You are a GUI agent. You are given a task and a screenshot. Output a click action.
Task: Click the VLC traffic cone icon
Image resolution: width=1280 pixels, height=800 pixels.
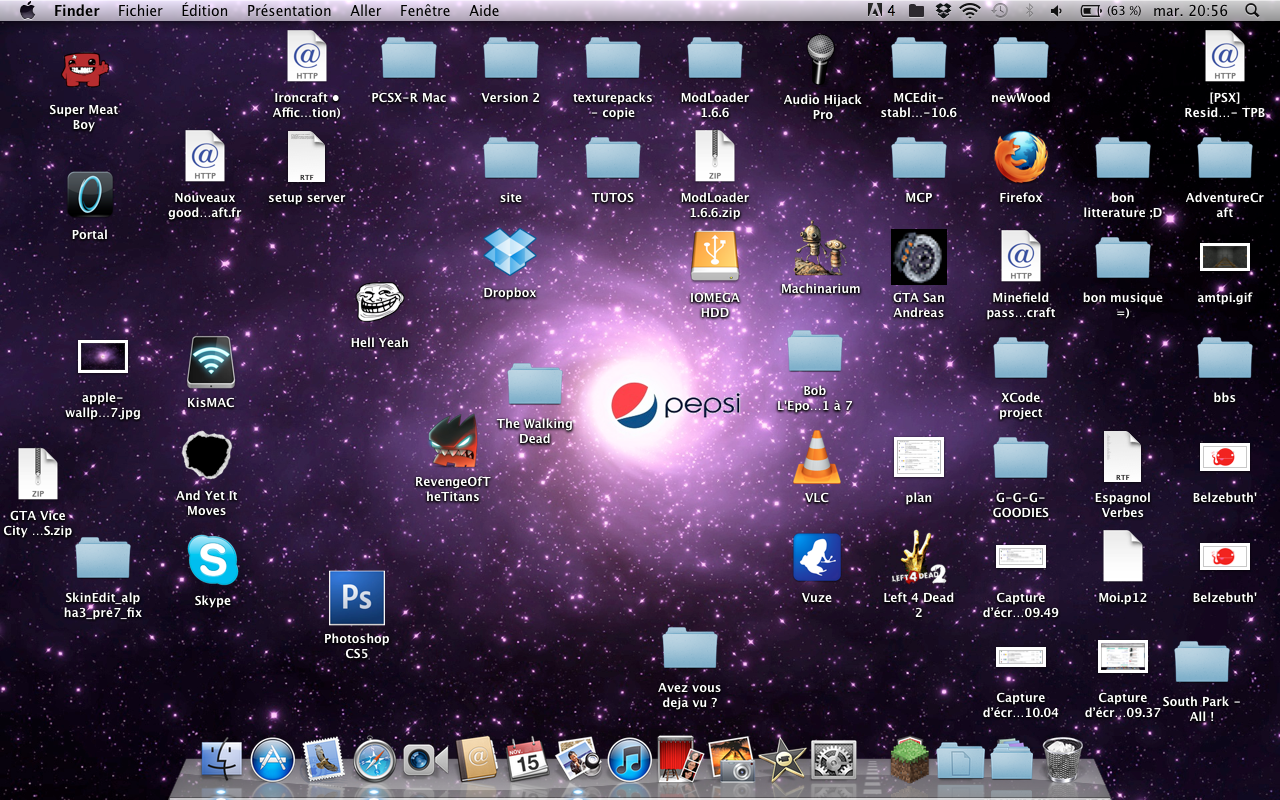coord(817,458)
